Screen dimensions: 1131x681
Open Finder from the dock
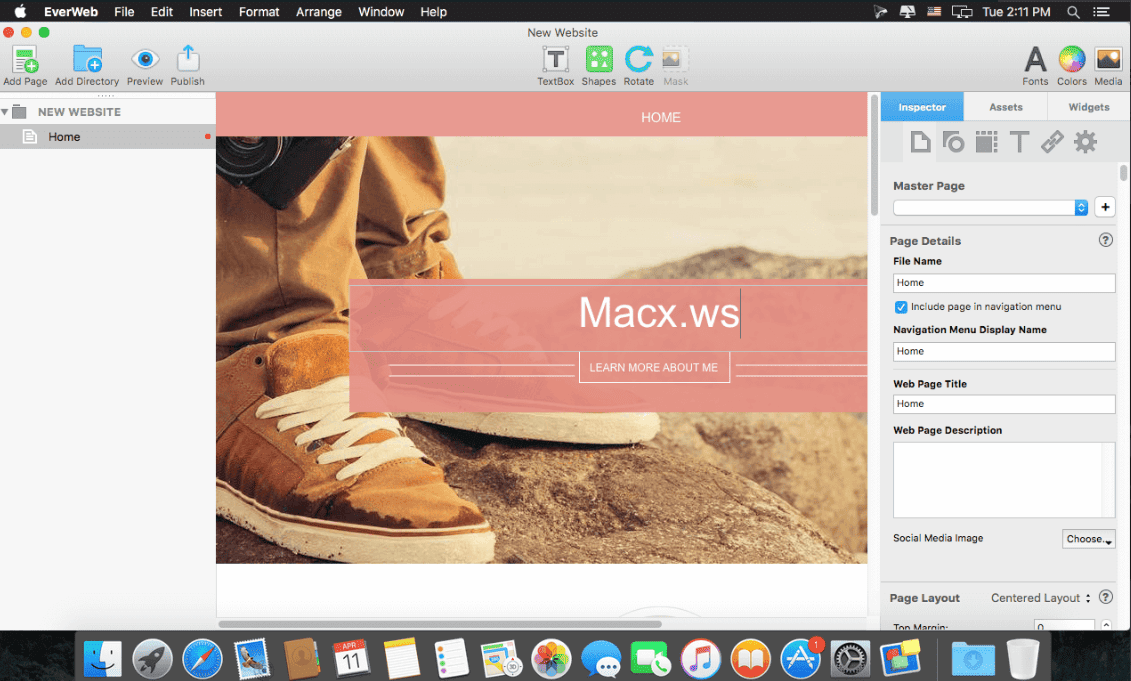[102, 658]
